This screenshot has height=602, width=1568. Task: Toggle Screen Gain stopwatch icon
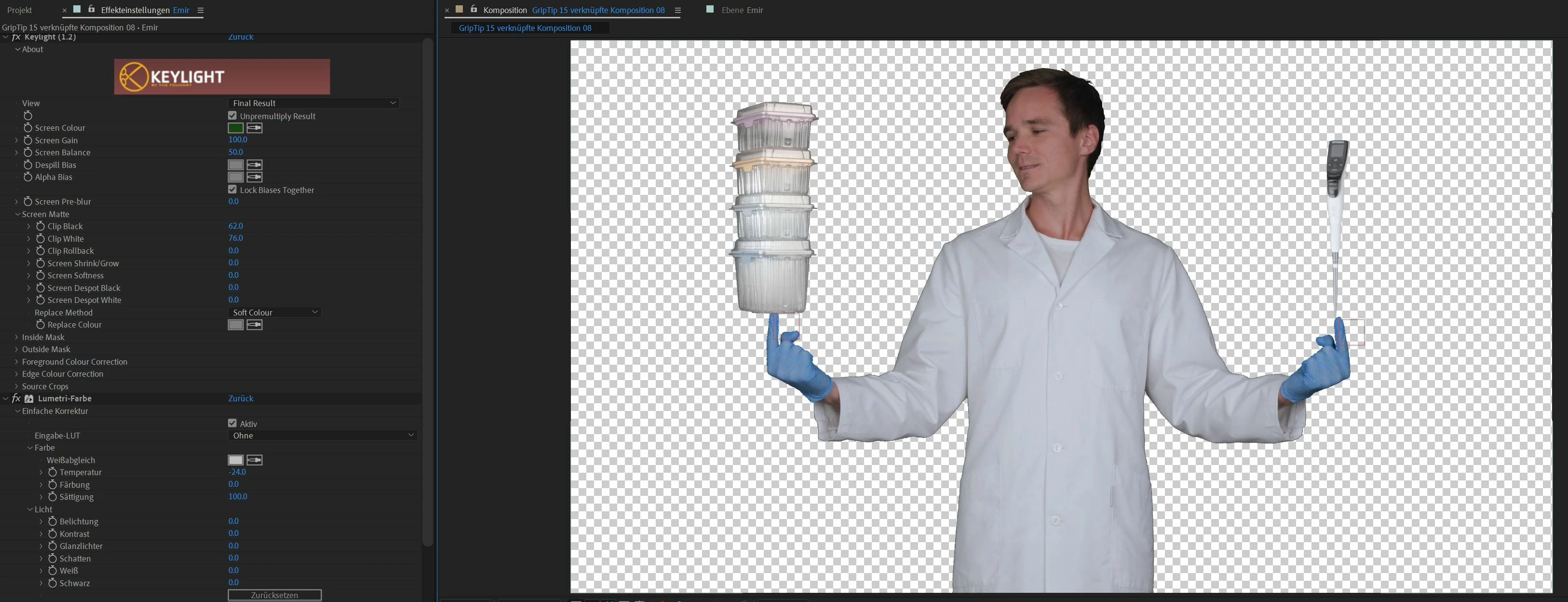pos(27,140)
